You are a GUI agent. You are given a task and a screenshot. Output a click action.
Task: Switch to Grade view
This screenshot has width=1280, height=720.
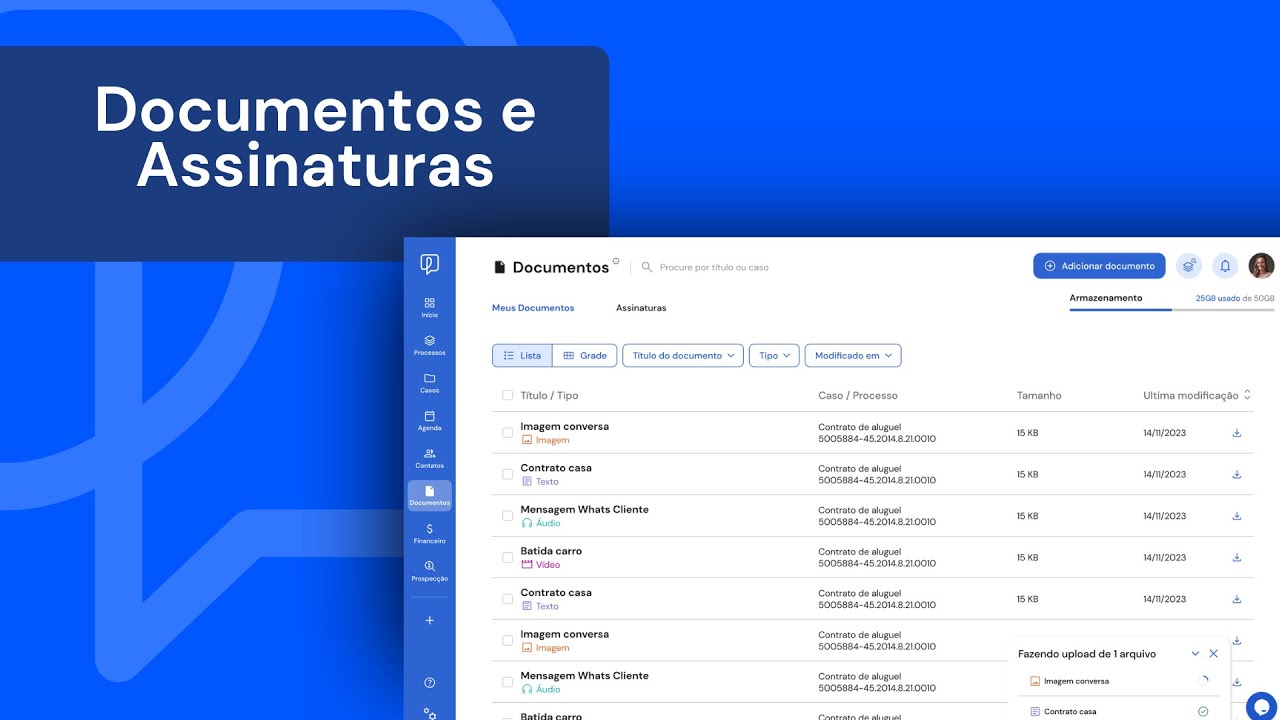[585, 355]
